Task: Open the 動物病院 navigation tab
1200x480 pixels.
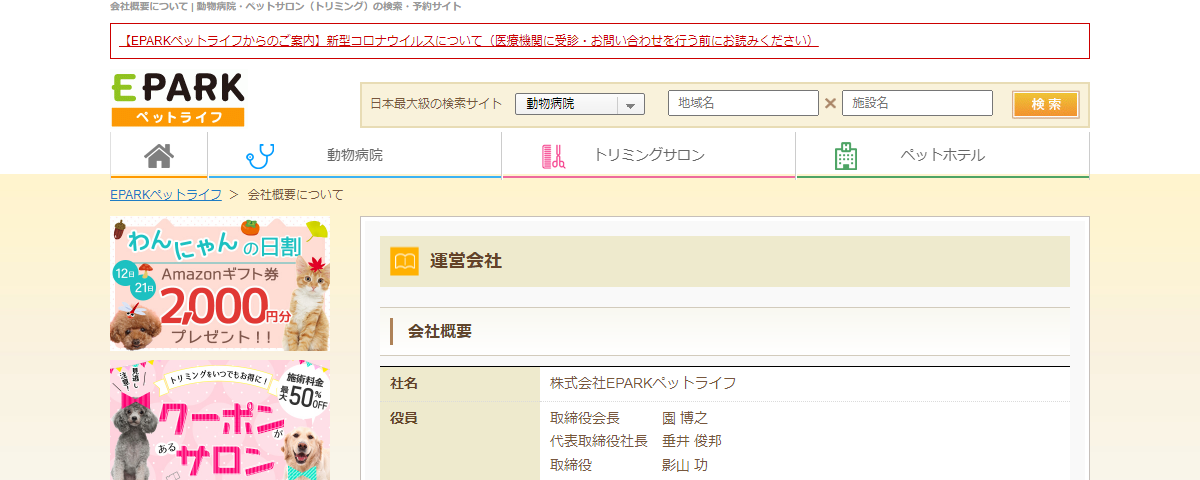Action: point(355,155)
